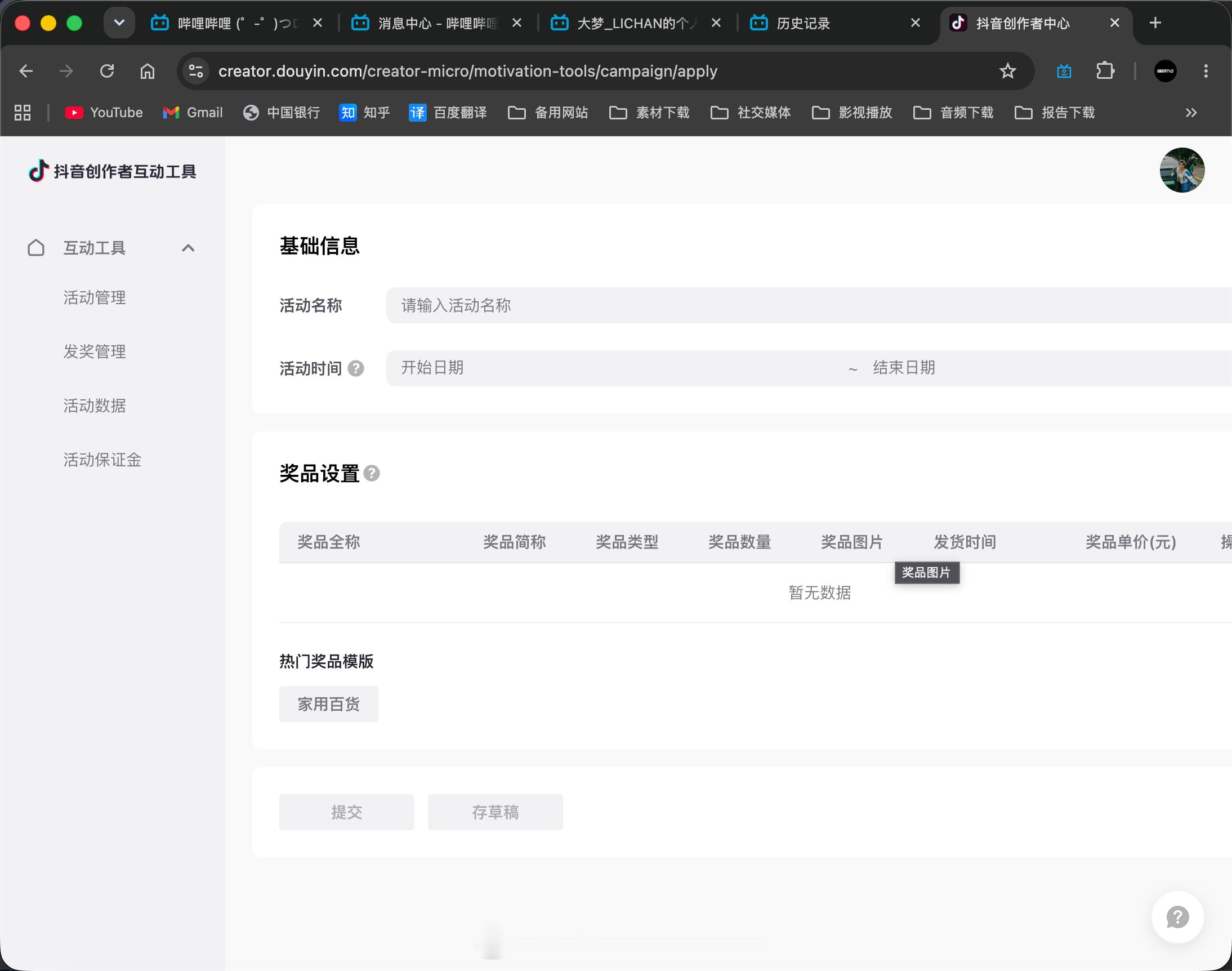Click the browser forward arrow
The height and width of the screenshot is (971, 1232).
pos(66,71)
